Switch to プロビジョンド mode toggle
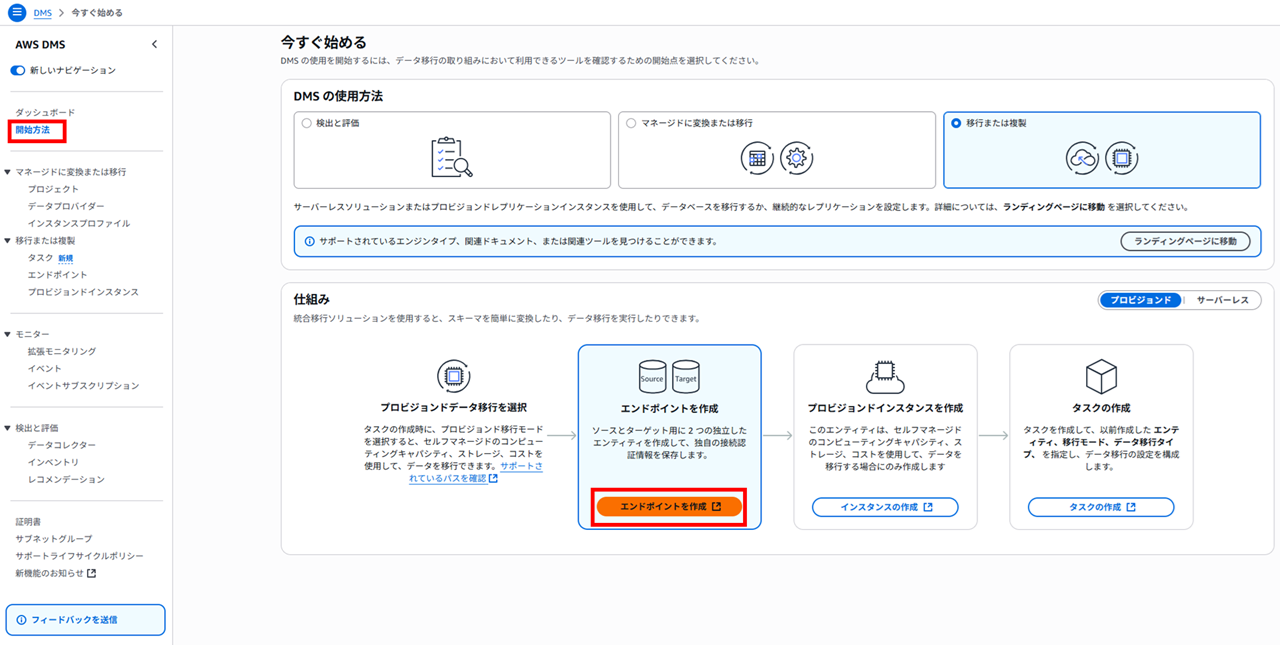1280x645 pixels. pos(1141,300)
